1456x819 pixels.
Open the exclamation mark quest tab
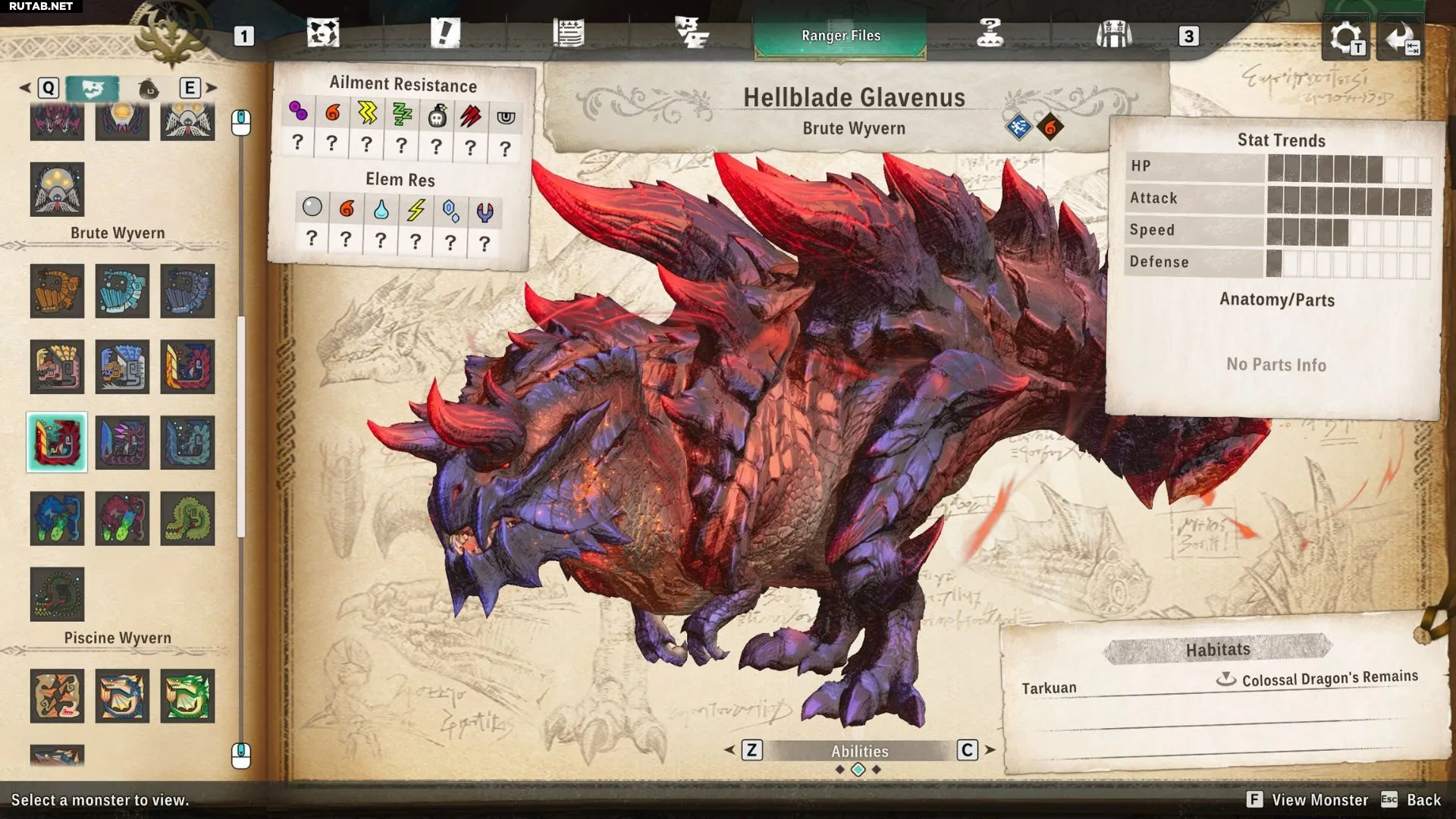(x=445, y=33)
